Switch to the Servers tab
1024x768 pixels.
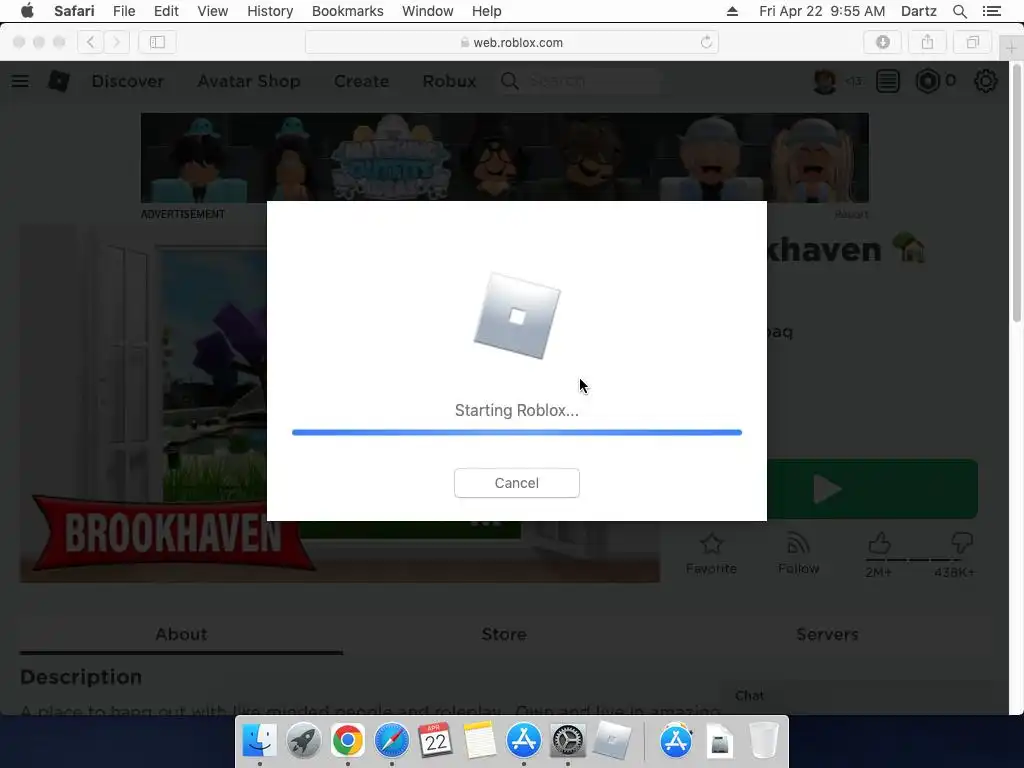click(827, 634)
